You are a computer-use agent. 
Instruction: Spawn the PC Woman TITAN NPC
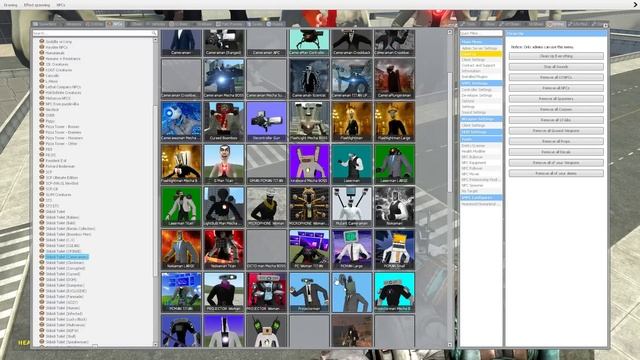point(309,249)
